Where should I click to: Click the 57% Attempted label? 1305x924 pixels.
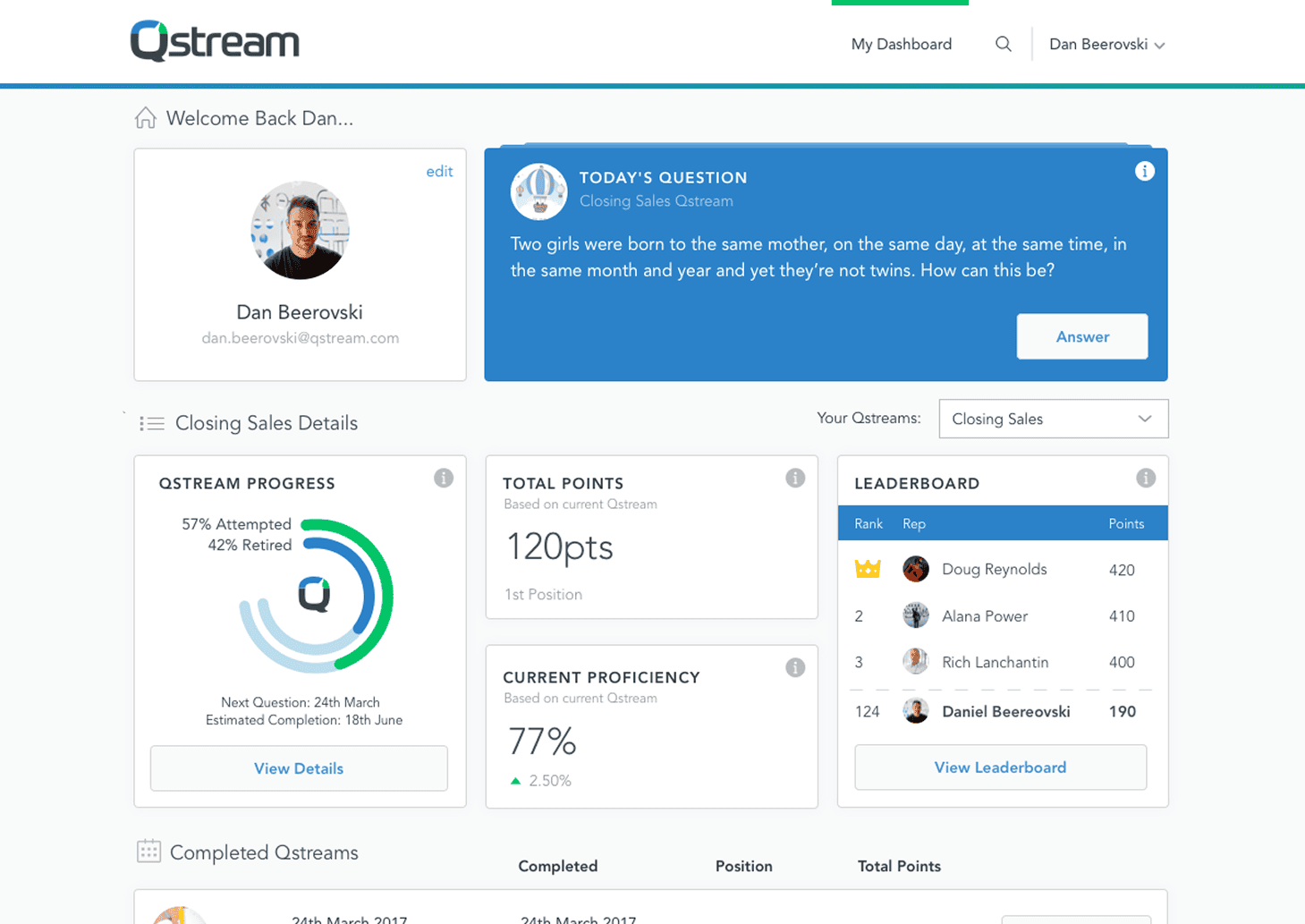237,524
